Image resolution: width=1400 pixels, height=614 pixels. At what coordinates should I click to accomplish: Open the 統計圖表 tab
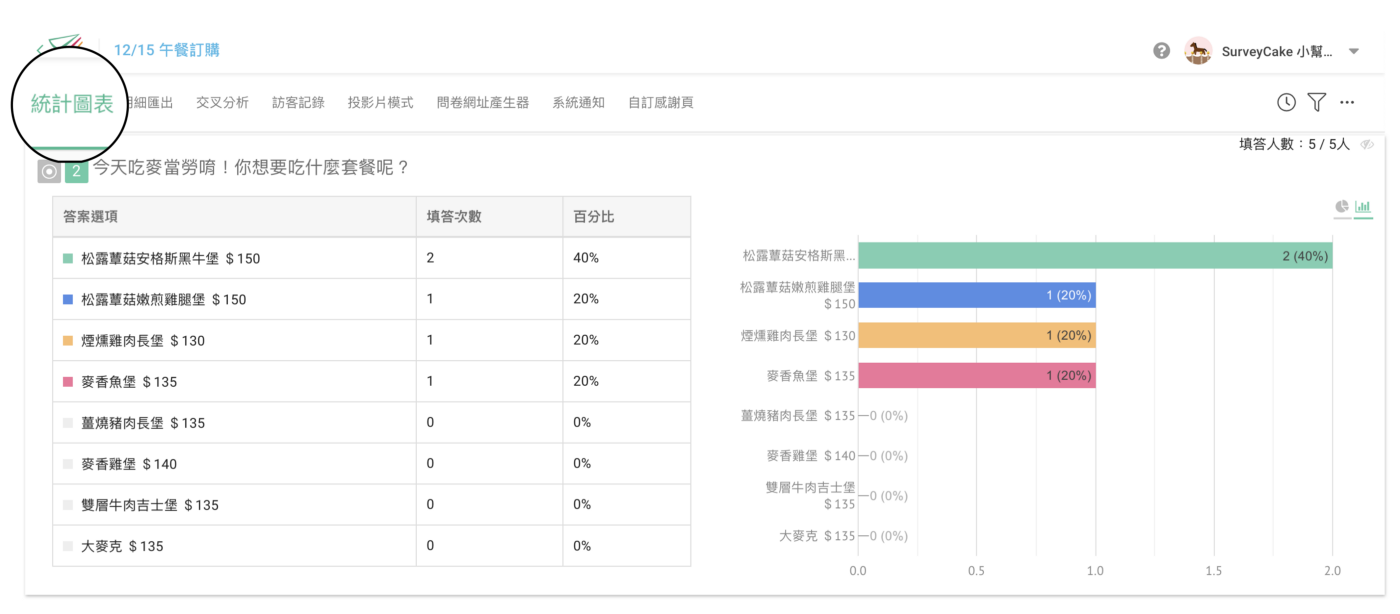tap(72, 103)
